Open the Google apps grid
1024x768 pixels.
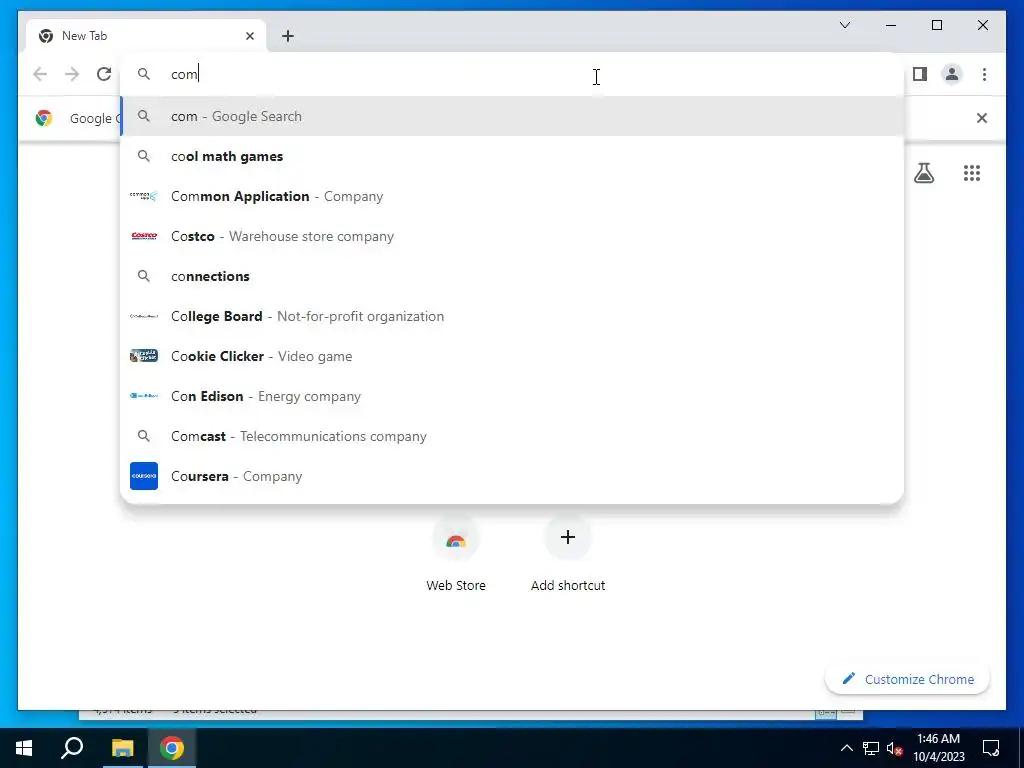click(x=972, y=173)
